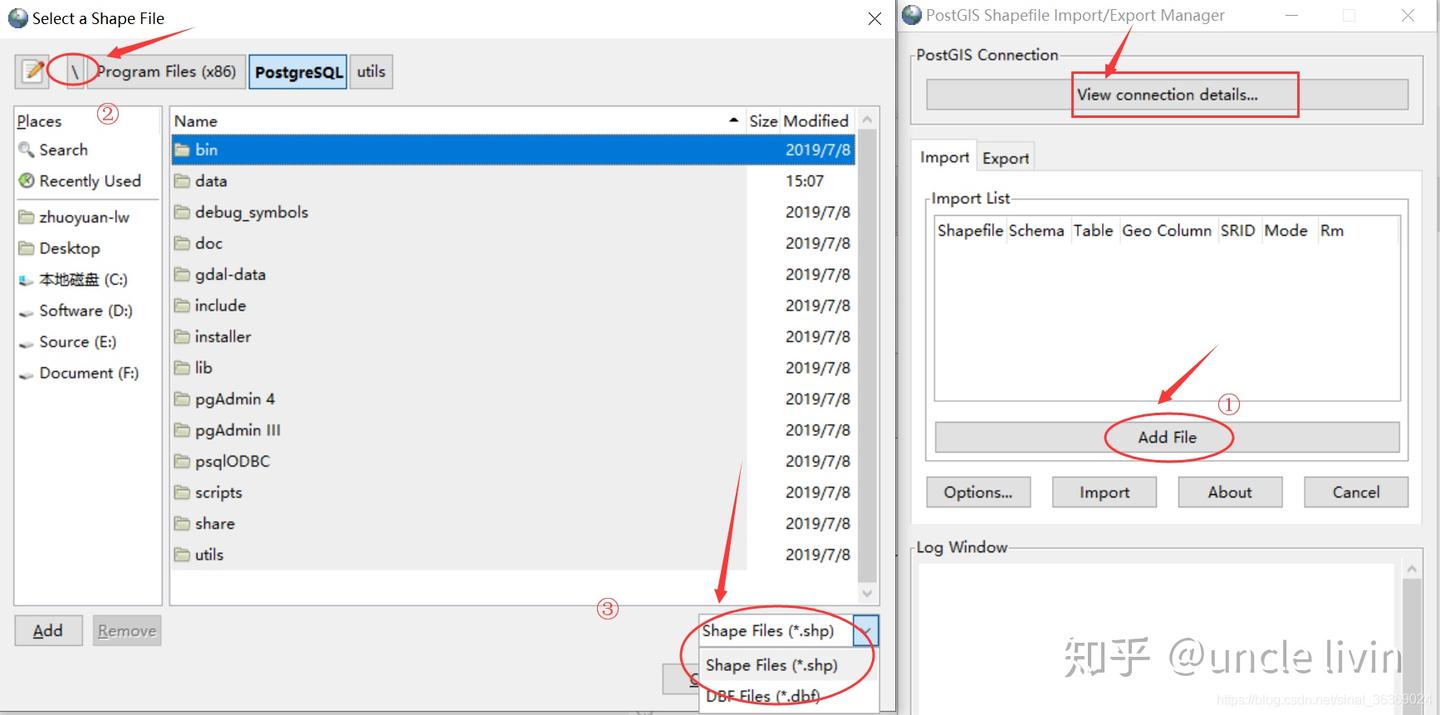Viewport: 1440px width, 715px height.
Task: Click the Add File button
Action: [x=1168, y=437]
